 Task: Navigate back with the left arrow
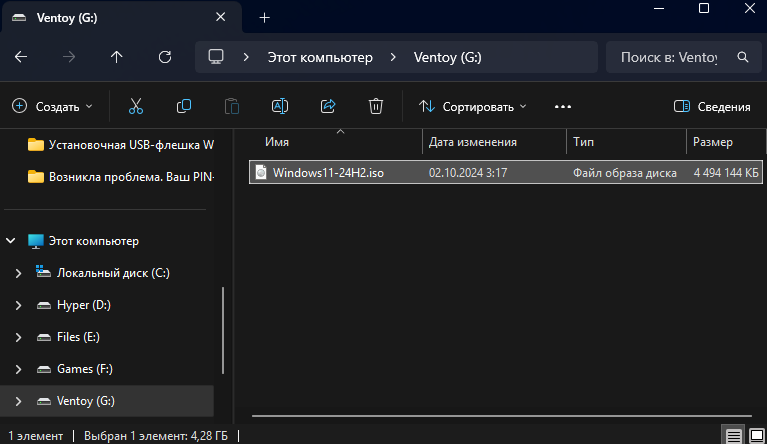click(x=21, y=57)
